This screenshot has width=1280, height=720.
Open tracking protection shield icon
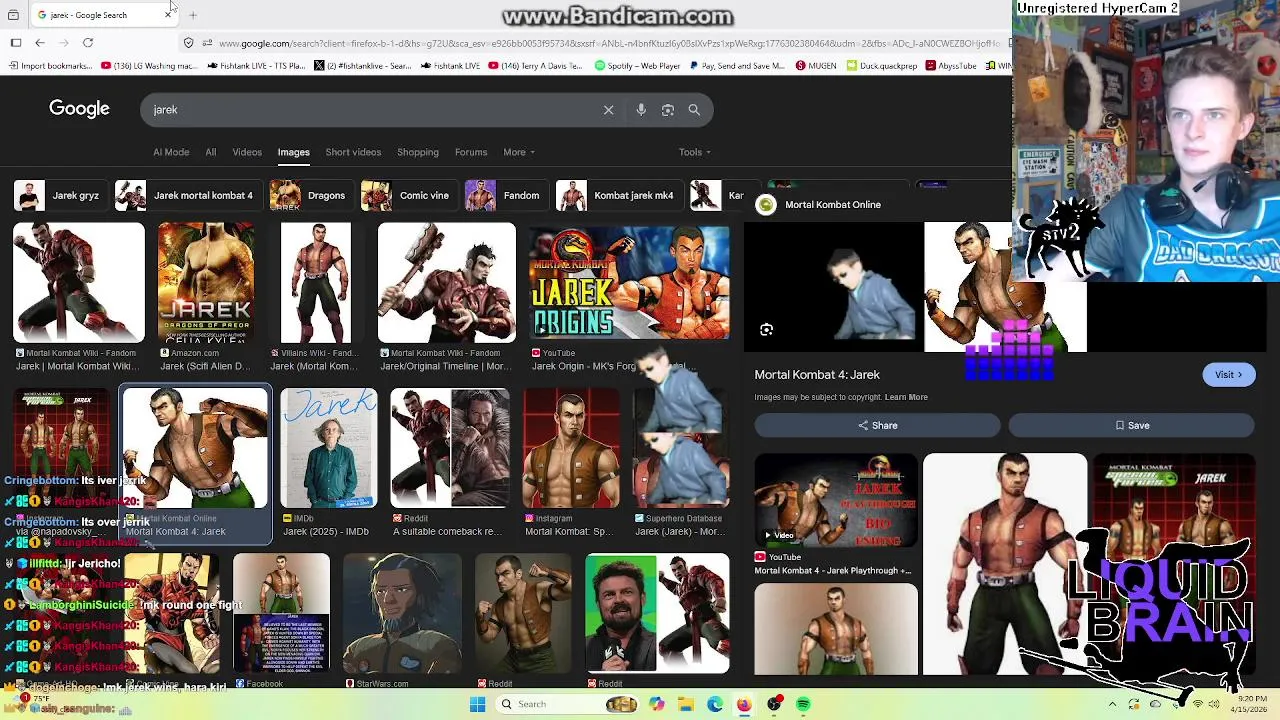tap(188, 43)
